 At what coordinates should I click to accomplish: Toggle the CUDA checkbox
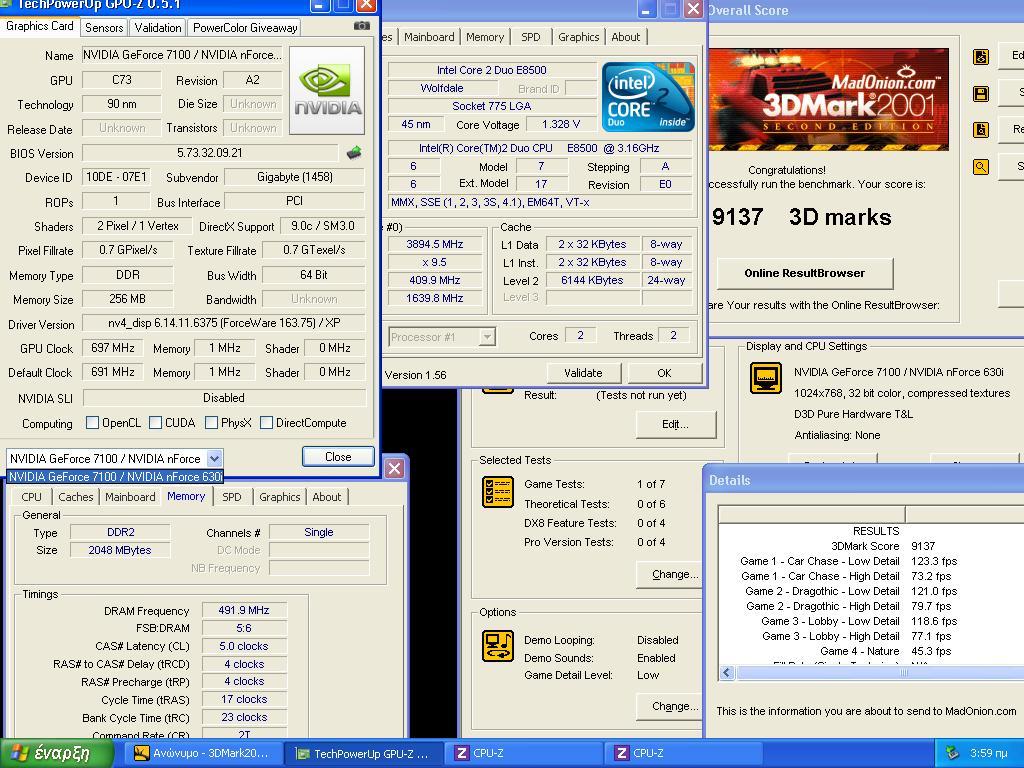pos(155,423)
